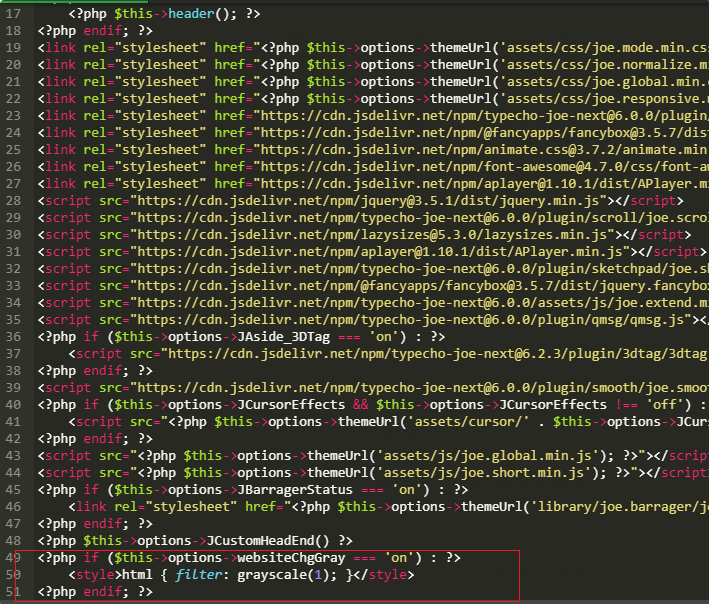
Task: Click line number 18 in the gutter
Action: pyautogui.click(x=13, y=31)
